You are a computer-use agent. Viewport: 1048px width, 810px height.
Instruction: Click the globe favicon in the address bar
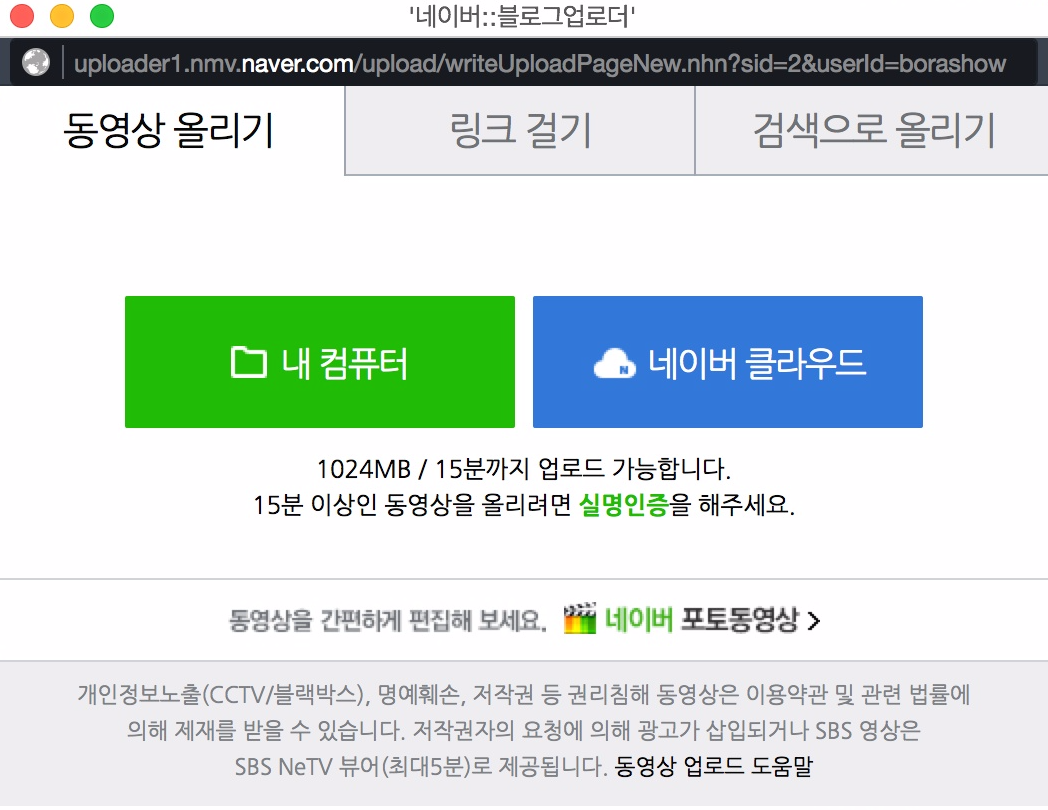coord(35,63)
